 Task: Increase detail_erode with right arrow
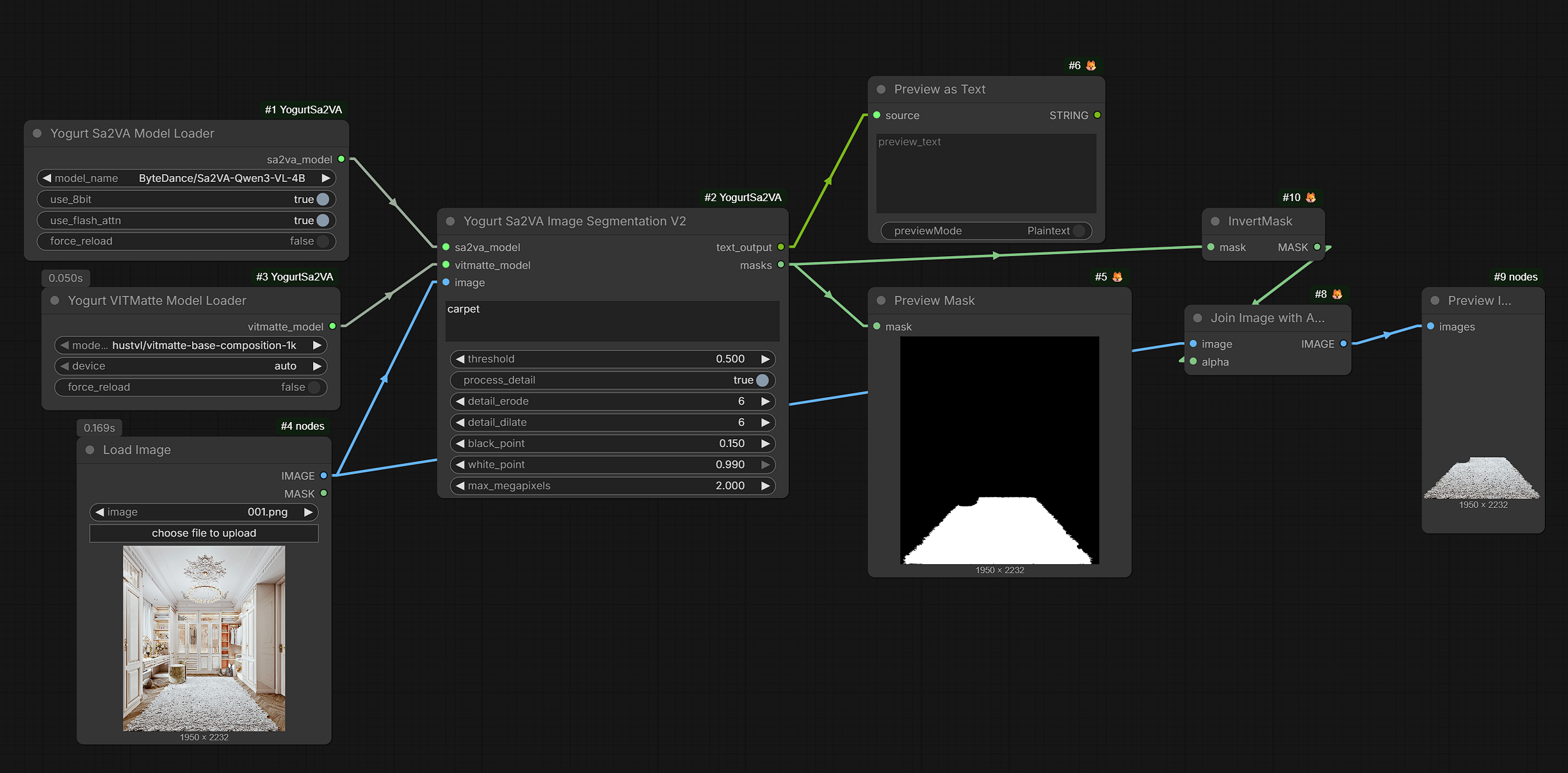(x=765, y=401)
